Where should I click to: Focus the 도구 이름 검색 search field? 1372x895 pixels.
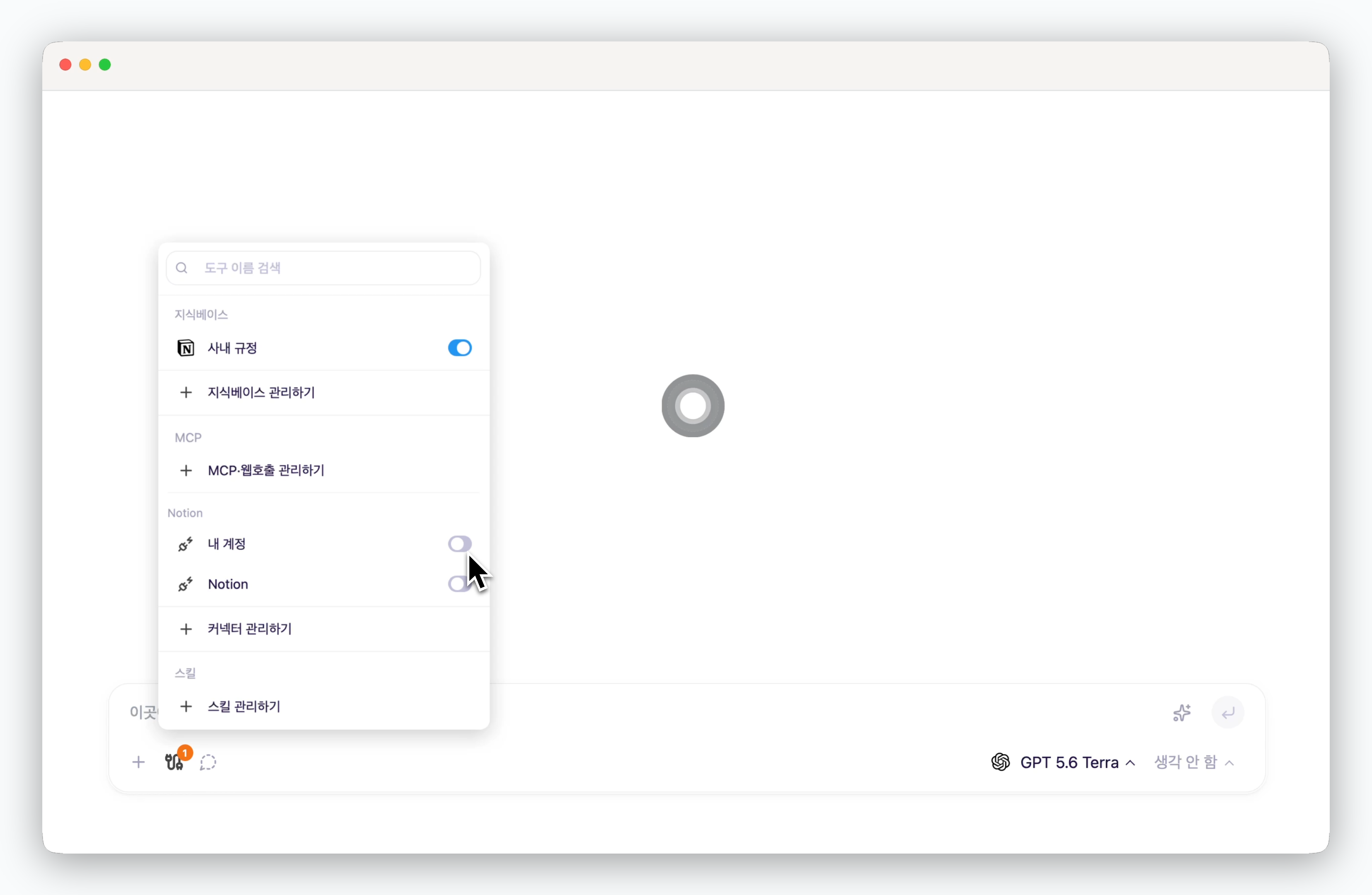click(x=323, y=267)
